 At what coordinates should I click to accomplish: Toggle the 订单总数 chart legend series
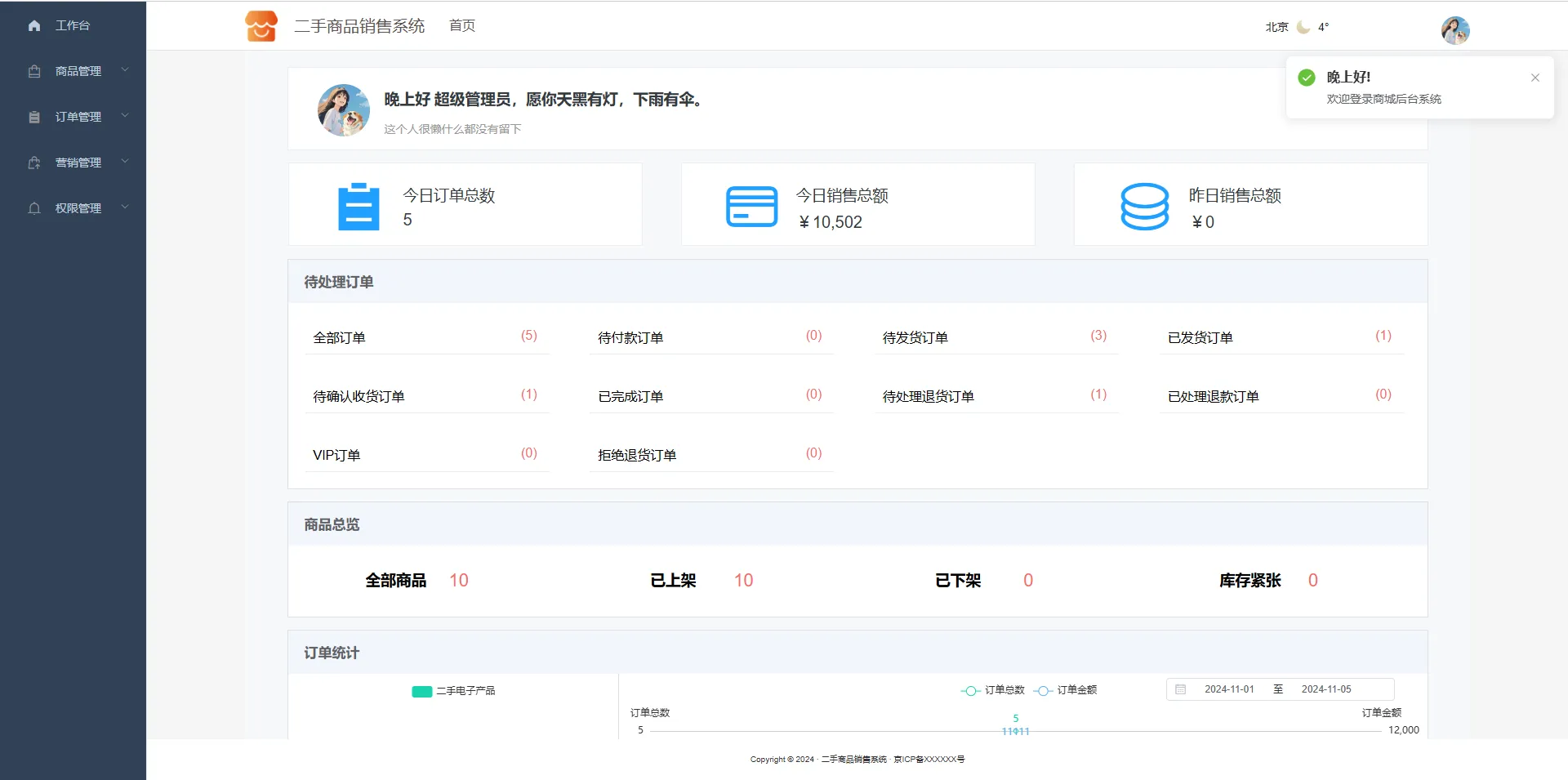993,690
